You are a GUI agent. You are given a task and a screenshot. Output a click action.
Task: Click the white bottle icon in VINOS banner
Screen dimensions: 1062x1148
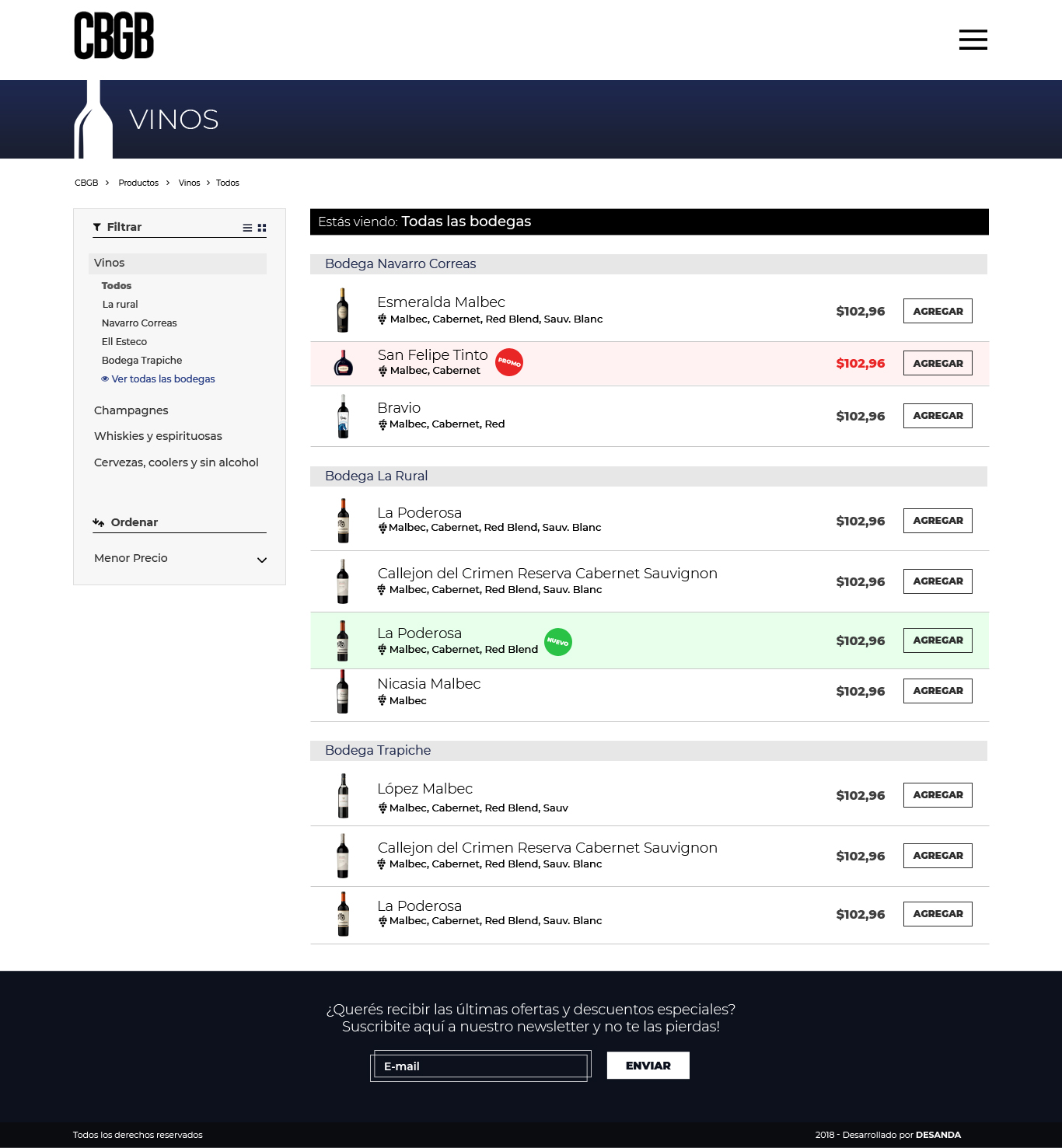pyautogui.click(x=93, y=119)
